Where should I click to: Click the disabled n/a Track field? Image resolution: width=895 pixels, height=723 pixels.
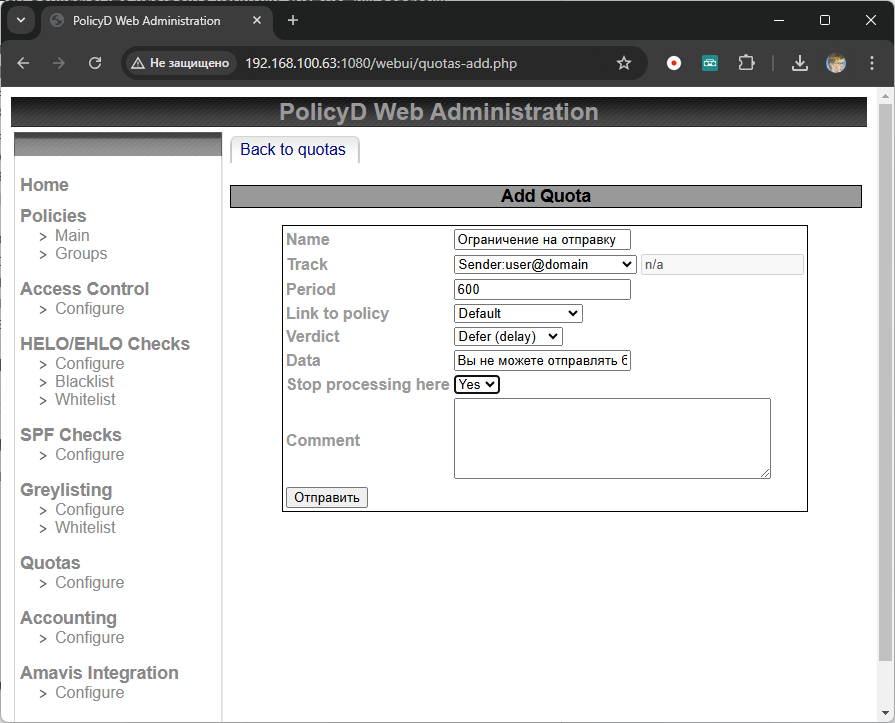pyautogui.click(x=722, y=265)
